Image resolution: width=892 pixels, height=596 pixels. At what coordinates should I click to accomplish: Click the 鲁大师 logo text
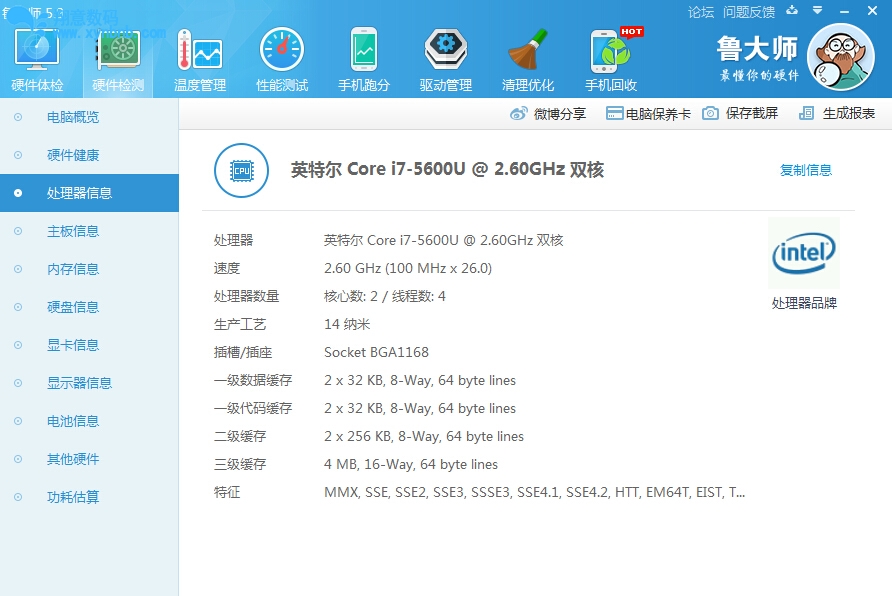tap(757, 48)
